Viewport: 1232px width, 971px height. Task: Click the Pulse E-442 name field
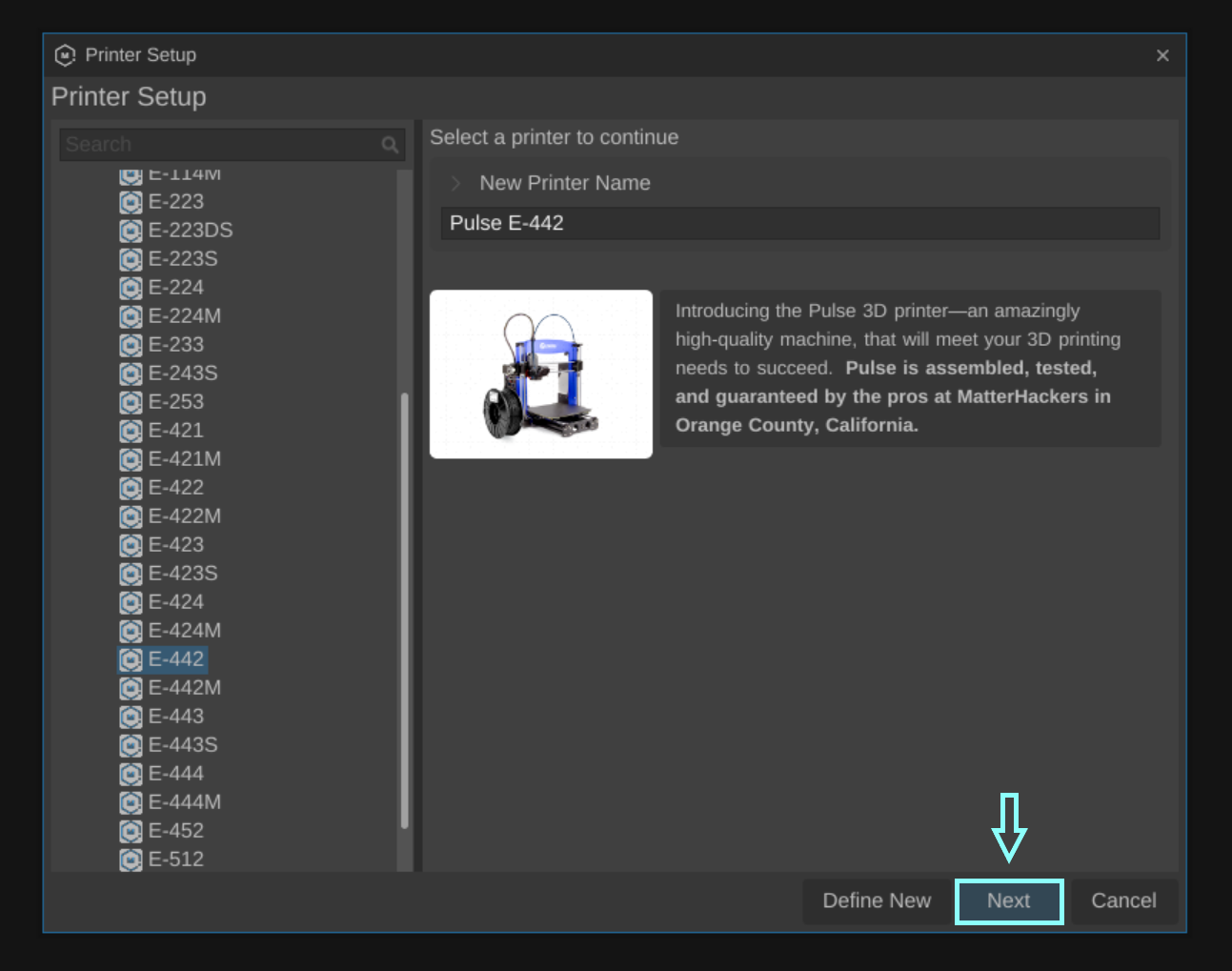click(800, 223)
